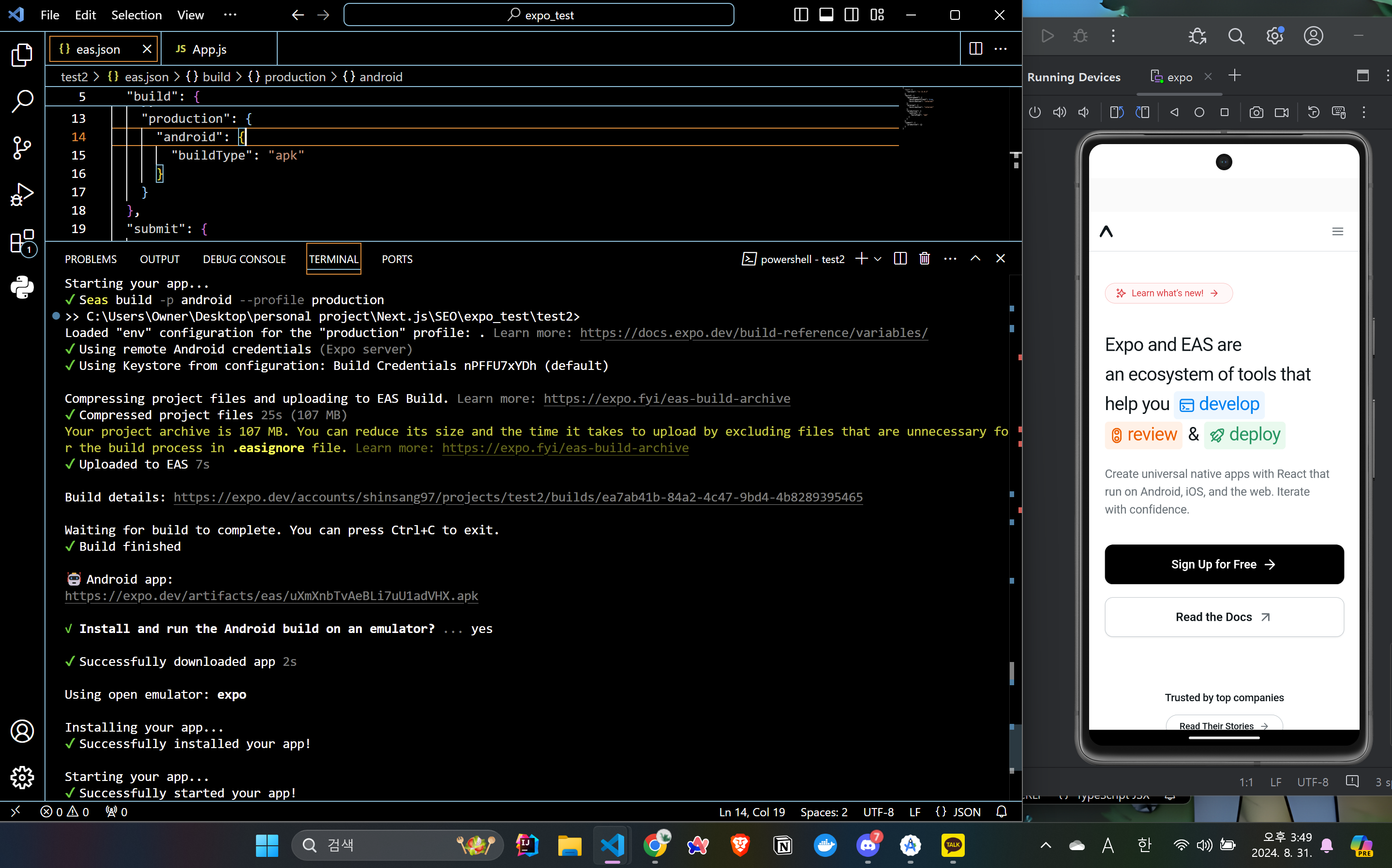
Task: Rotate emulator device left
Action: pyautogui.click(x=1116, y=113)
